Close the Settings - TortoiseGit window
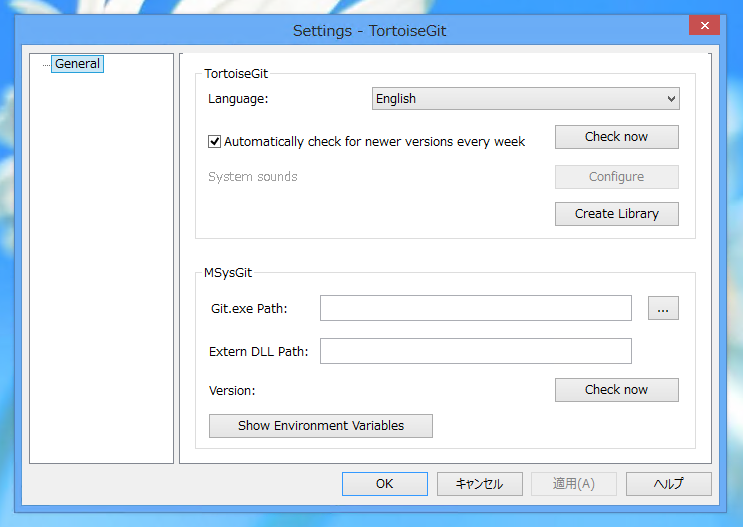The image size is (743, 527). (x=704, y=25)
